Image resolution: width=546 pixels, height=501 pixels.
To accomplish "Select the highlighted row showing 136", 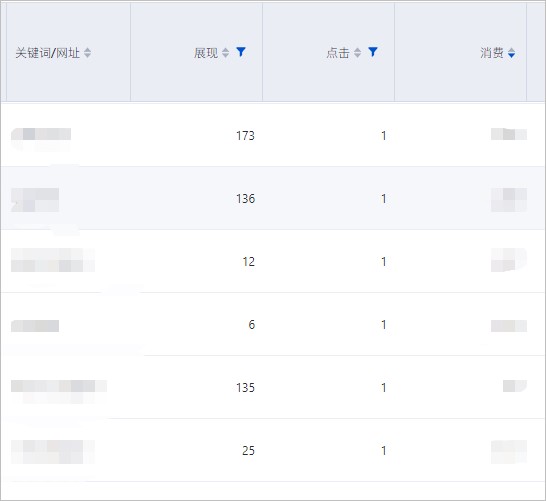I will pyautogui.click(x=273, y=198).
